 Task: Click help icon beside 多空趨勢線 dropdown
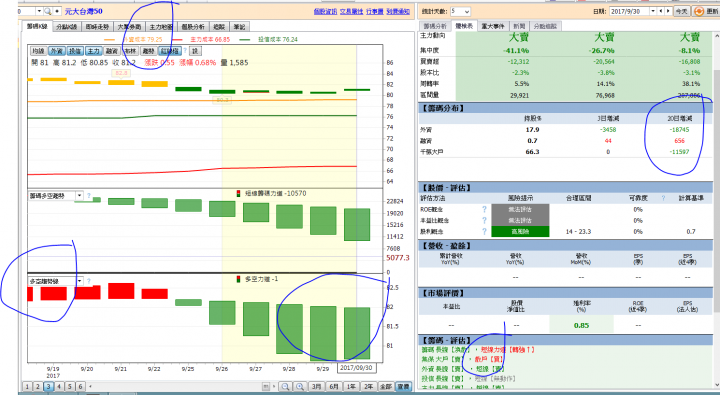point(89,281)
